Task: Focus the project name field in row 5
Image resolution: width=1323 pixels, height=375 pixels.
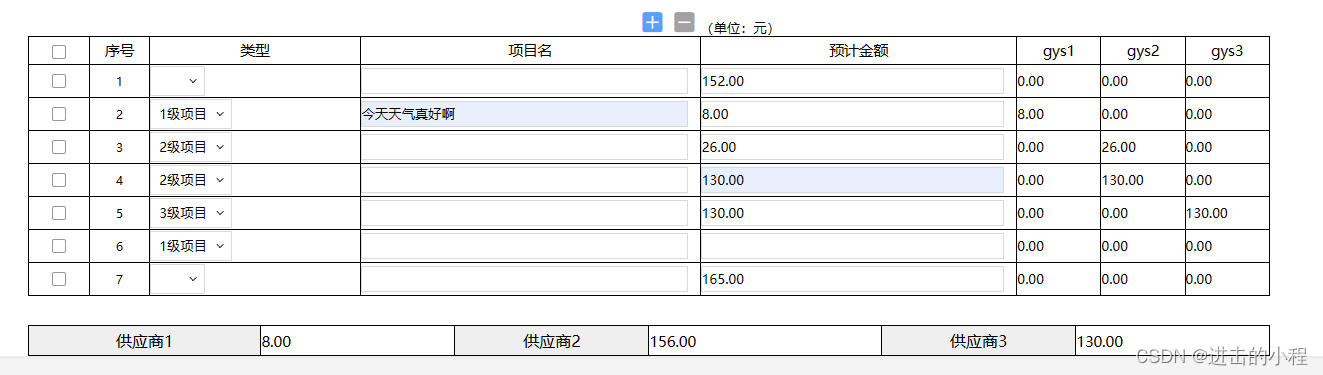Action: pyautogui.click(x=525, y=213)
